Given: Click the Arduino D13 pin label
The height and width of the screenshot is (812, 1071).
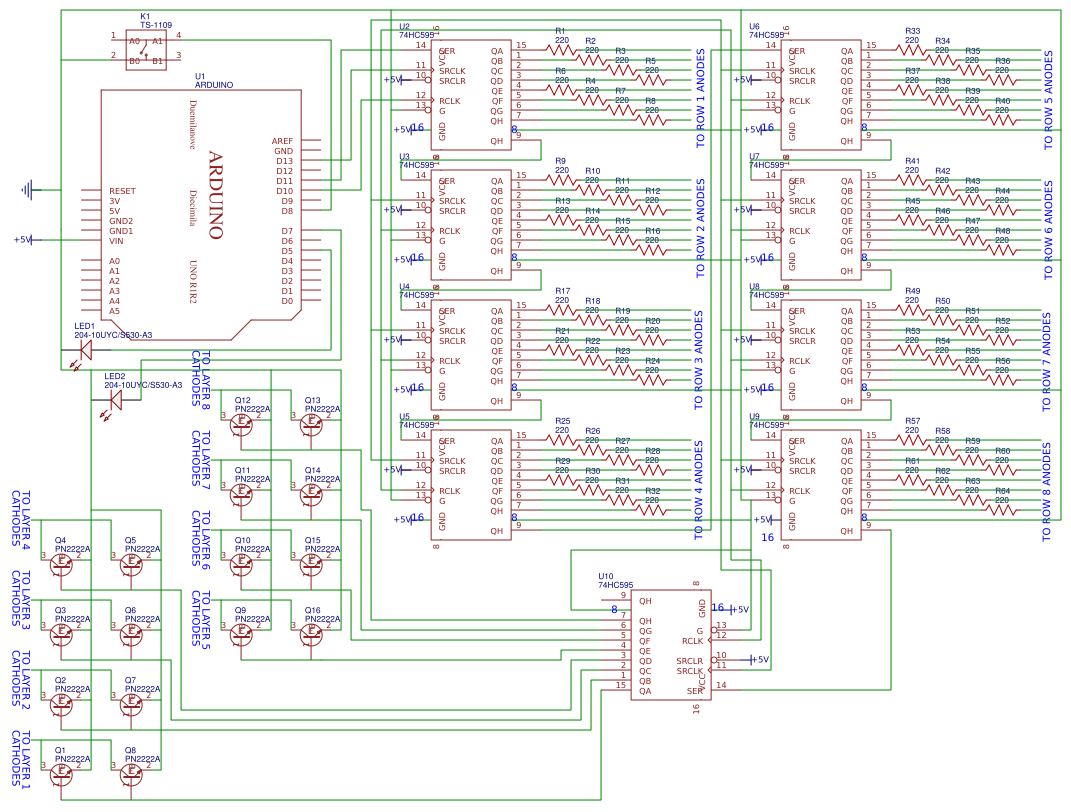Looking at the screenshot, I should tap(284, 161).
